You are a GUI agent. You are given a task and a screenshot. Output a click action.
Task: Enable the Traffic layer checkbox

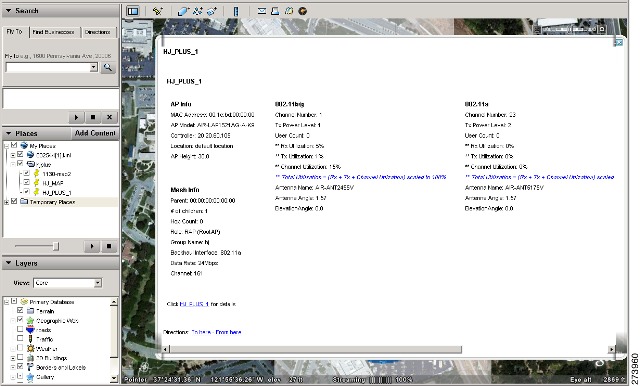tap(20, 338)
